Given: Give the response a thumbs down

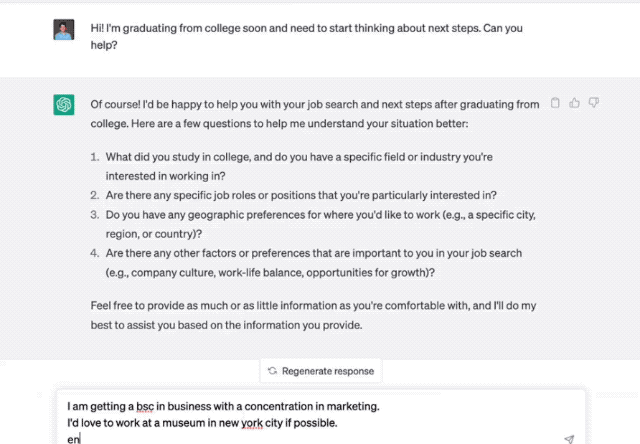Looking at the screenshot, I should click(593, 103).
